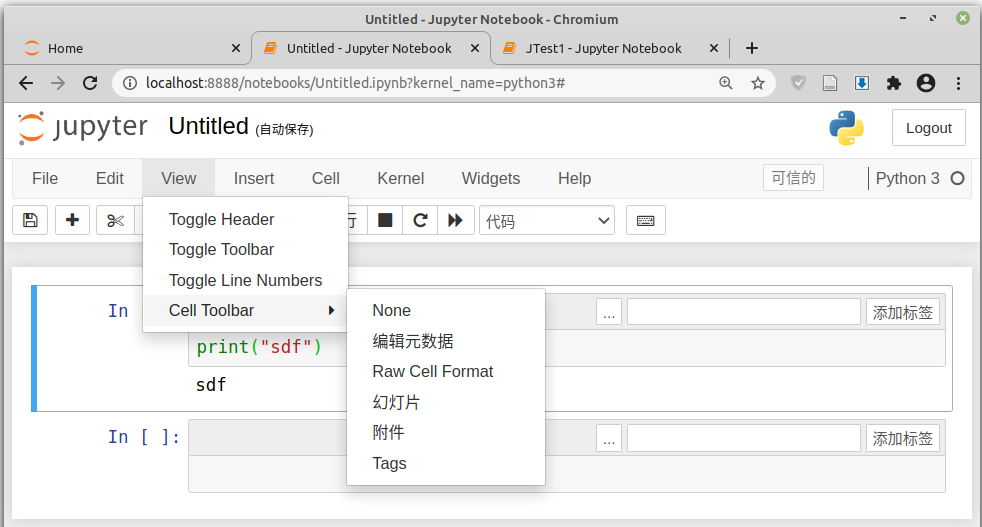This screenshot has height=527, width=982.
Task: Reload the page in browser
Action: pos(90,83)
